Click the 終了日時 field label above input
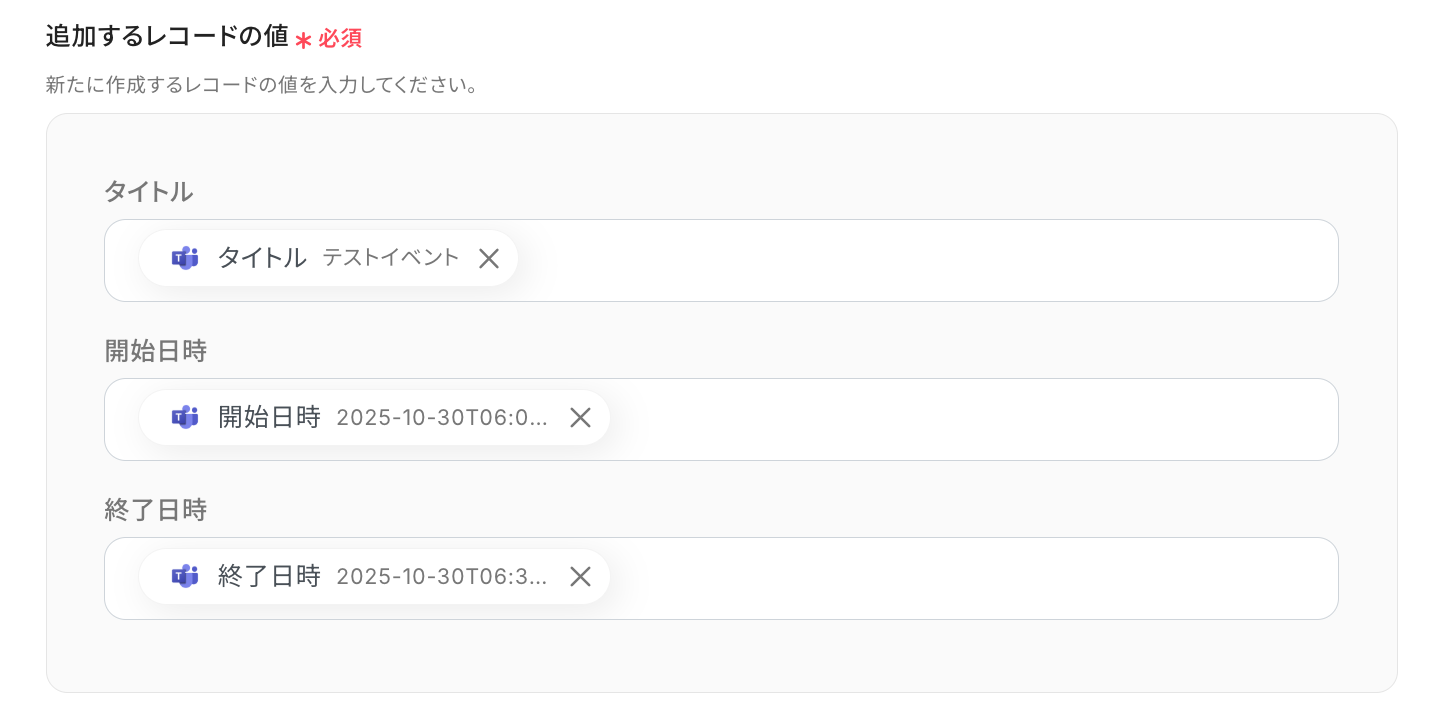This screenshot has width=1432, height=728. (155, 510)
